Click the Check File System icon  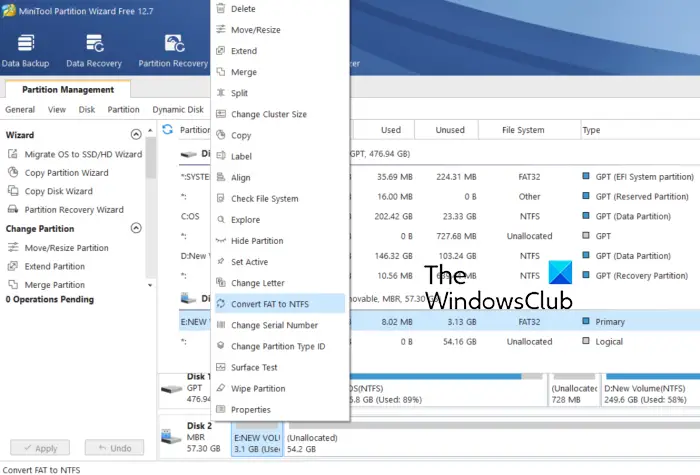tap(221, 198)
